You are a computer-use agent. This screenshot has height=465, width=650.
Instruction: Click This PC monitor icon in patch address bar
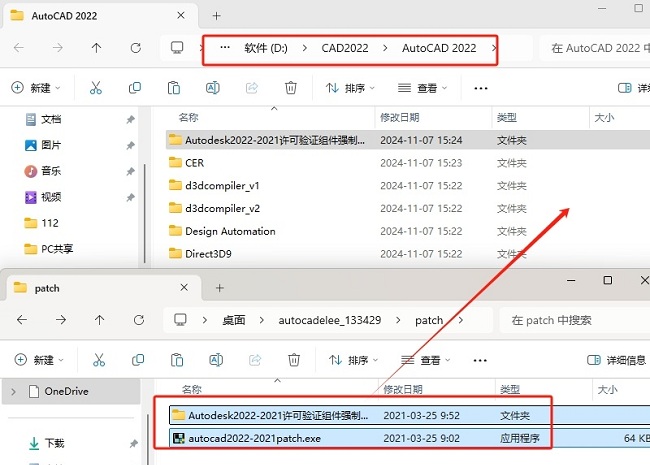tap(180, 320)
